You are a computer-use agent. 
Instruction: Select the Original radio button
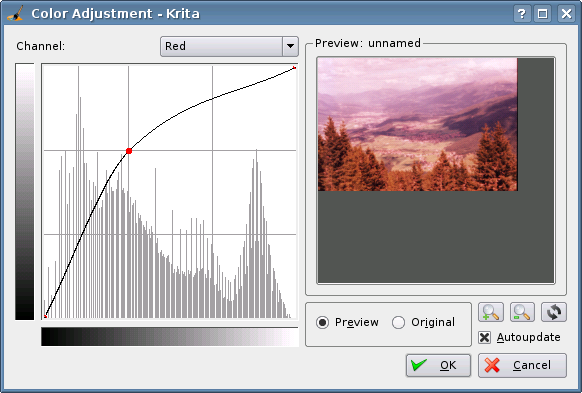398,322
